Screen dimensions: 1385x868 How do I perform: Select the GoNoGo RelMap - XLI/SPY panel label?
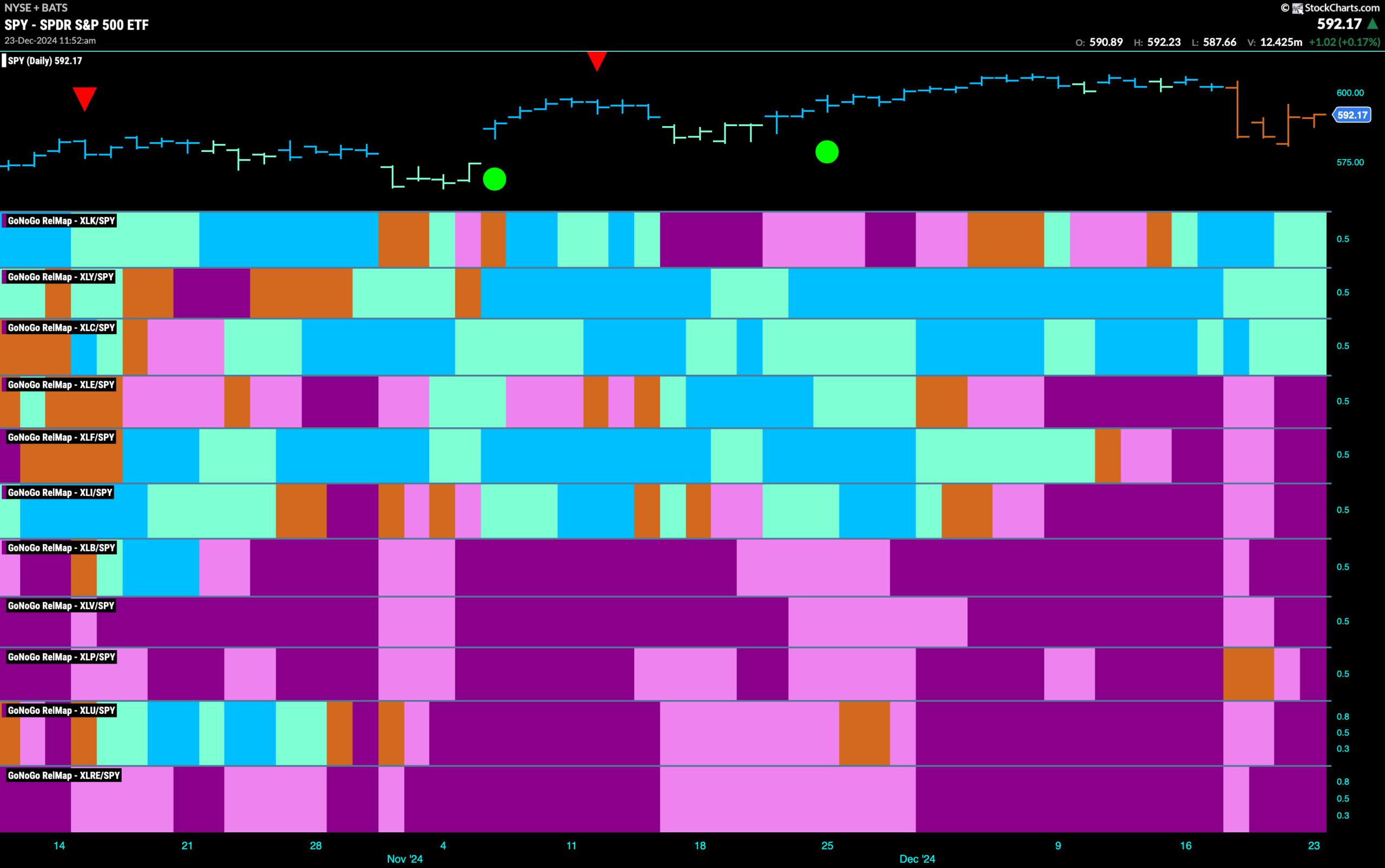60,492
